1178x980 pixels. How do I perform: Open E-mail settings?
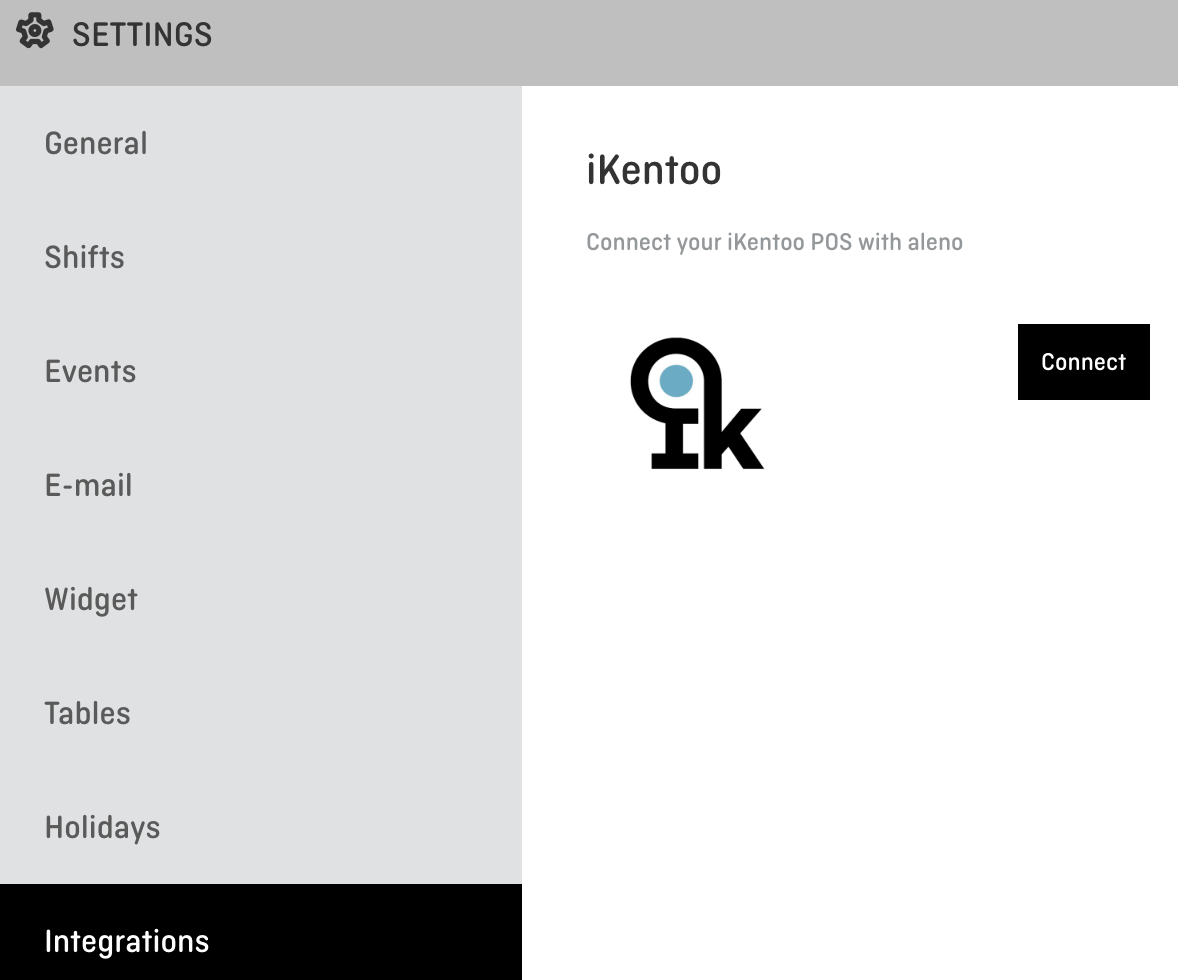[x=261, y=485]
